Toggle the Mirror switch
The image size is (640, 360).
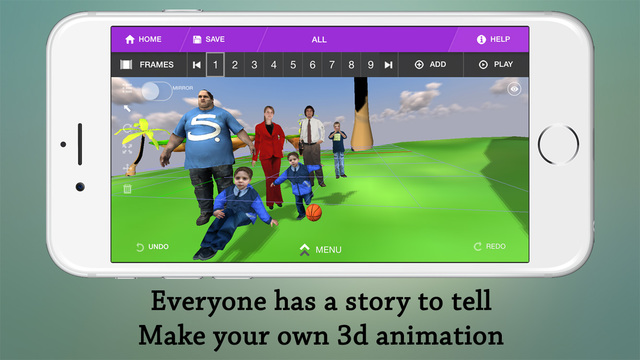click(x=157, y=91)
